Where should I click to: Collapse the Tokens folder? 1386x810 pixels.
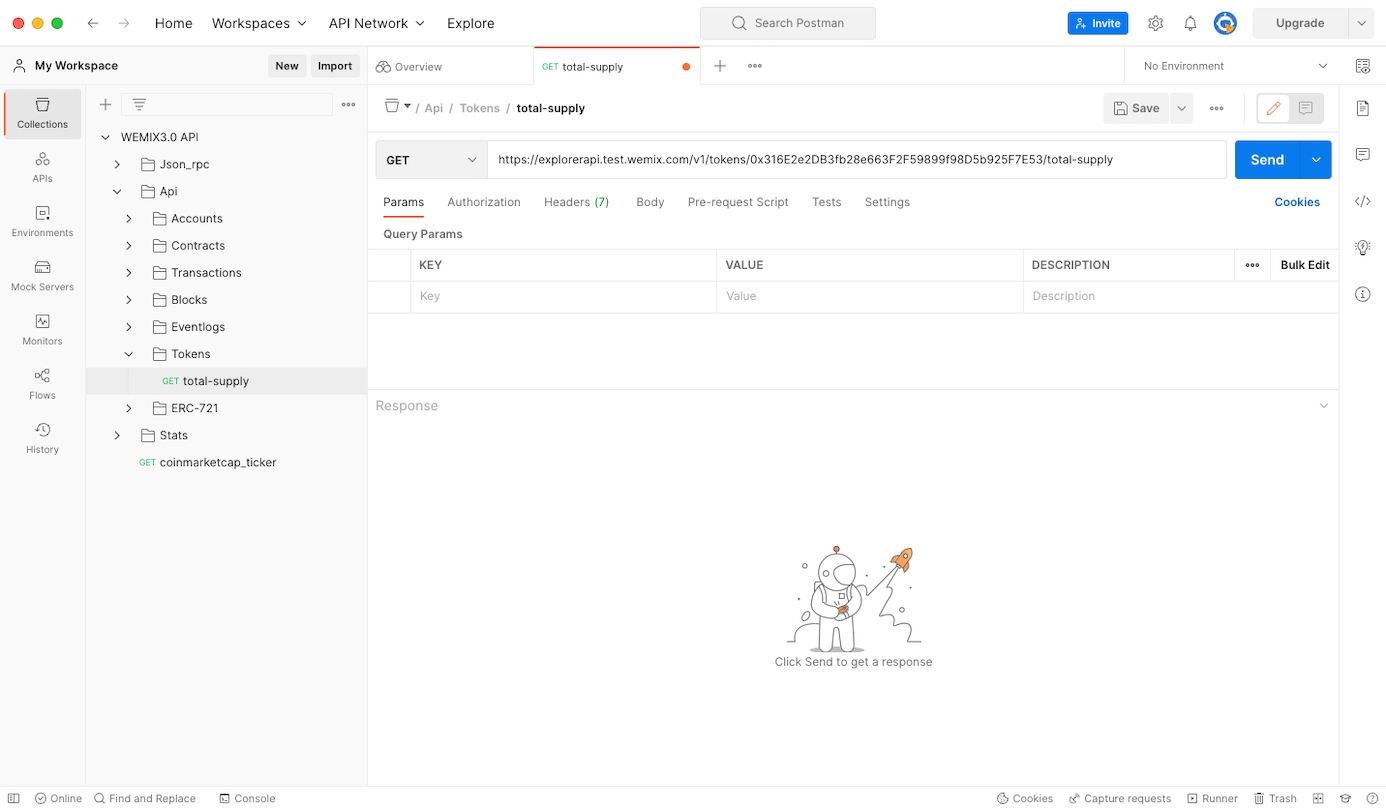[x=129, y=354]
